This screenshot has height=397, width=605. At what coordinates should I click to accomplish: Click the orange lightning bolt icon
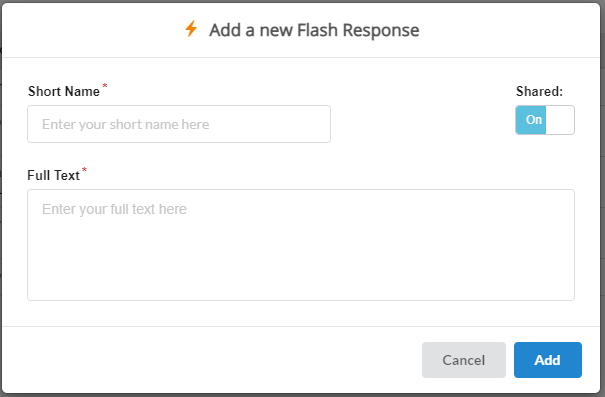(x=191, y=29)
